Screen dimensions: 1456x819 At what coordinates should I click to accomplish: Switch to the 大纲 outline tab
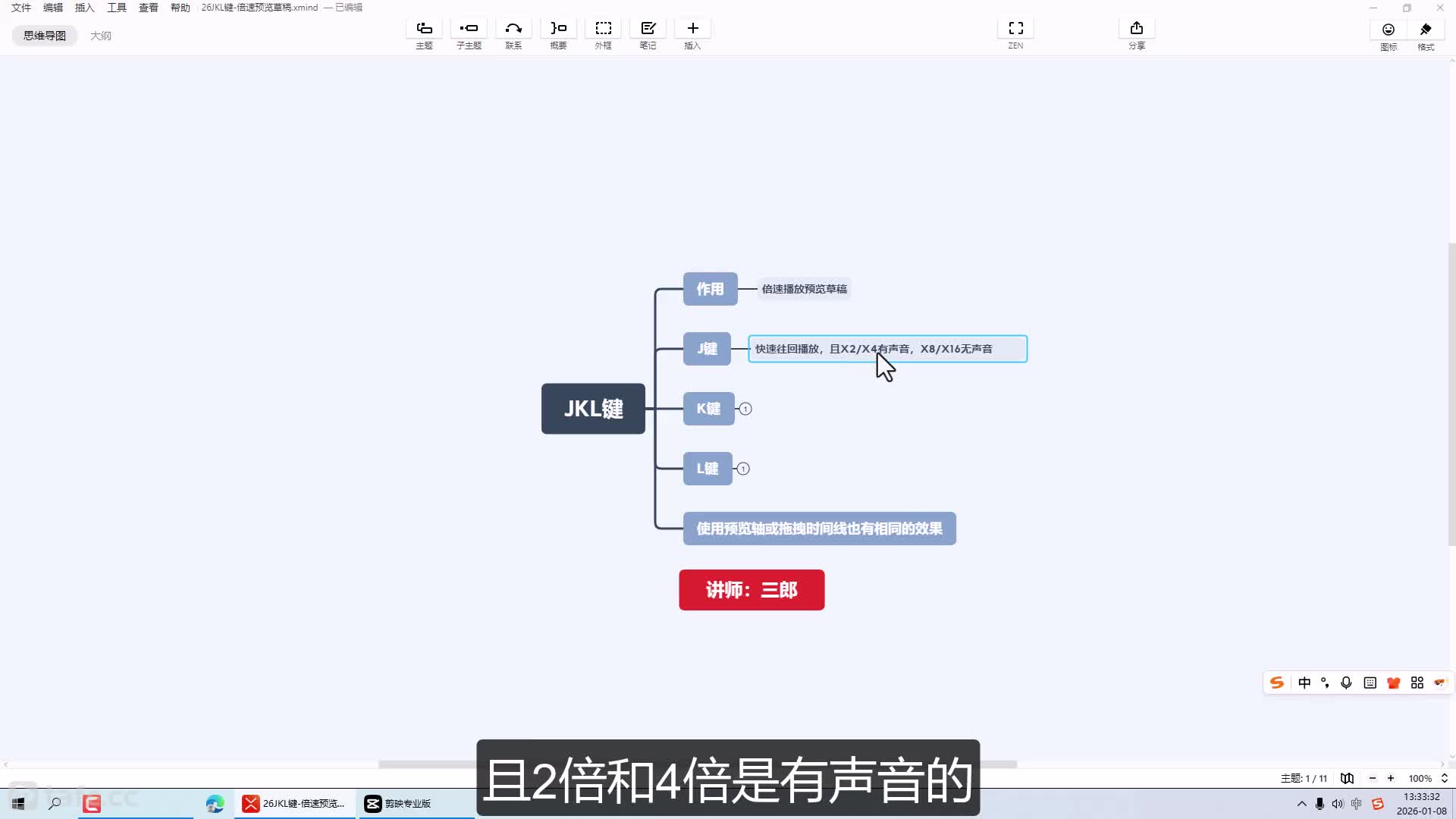tap(101, 36)
